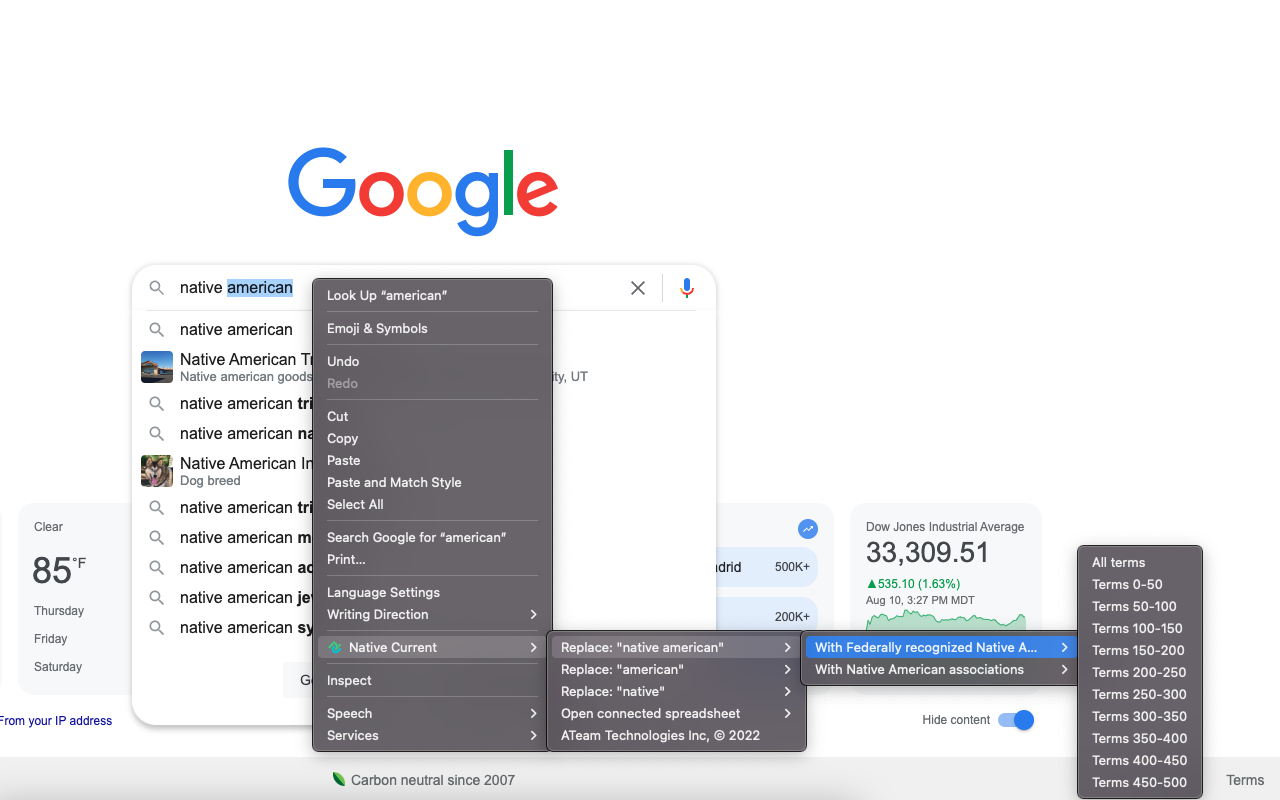The width and height of the screenshot is (1280, 800).
Task: Clear the search query with the X icon
Action: [x=638, y=288]
